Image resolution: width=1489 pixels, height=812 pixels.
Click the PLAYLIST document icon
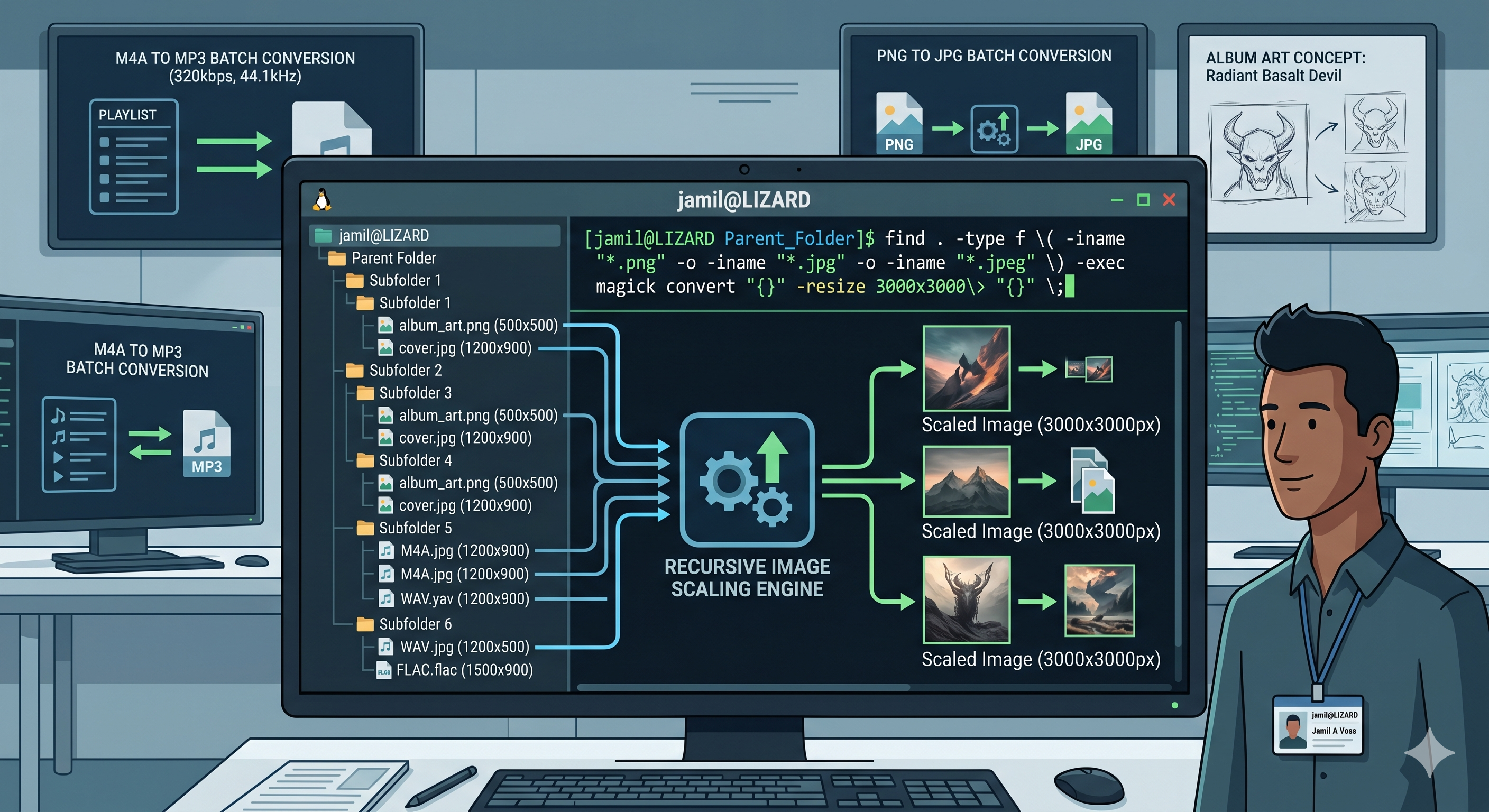pos(134,156)
